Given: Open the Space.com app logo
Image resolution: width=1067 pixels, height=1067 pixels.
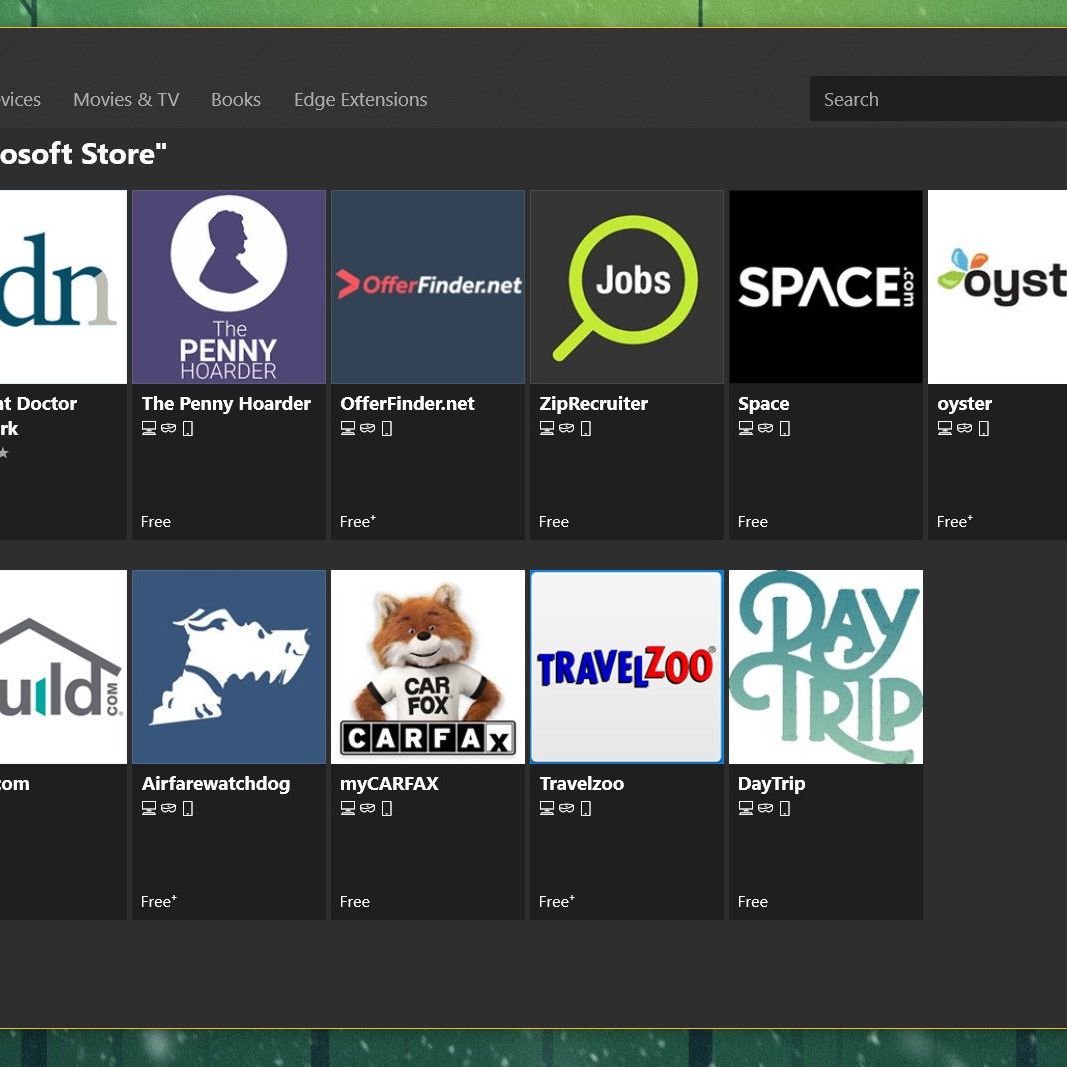Looking at the screenshot, I should coord(825,286).
